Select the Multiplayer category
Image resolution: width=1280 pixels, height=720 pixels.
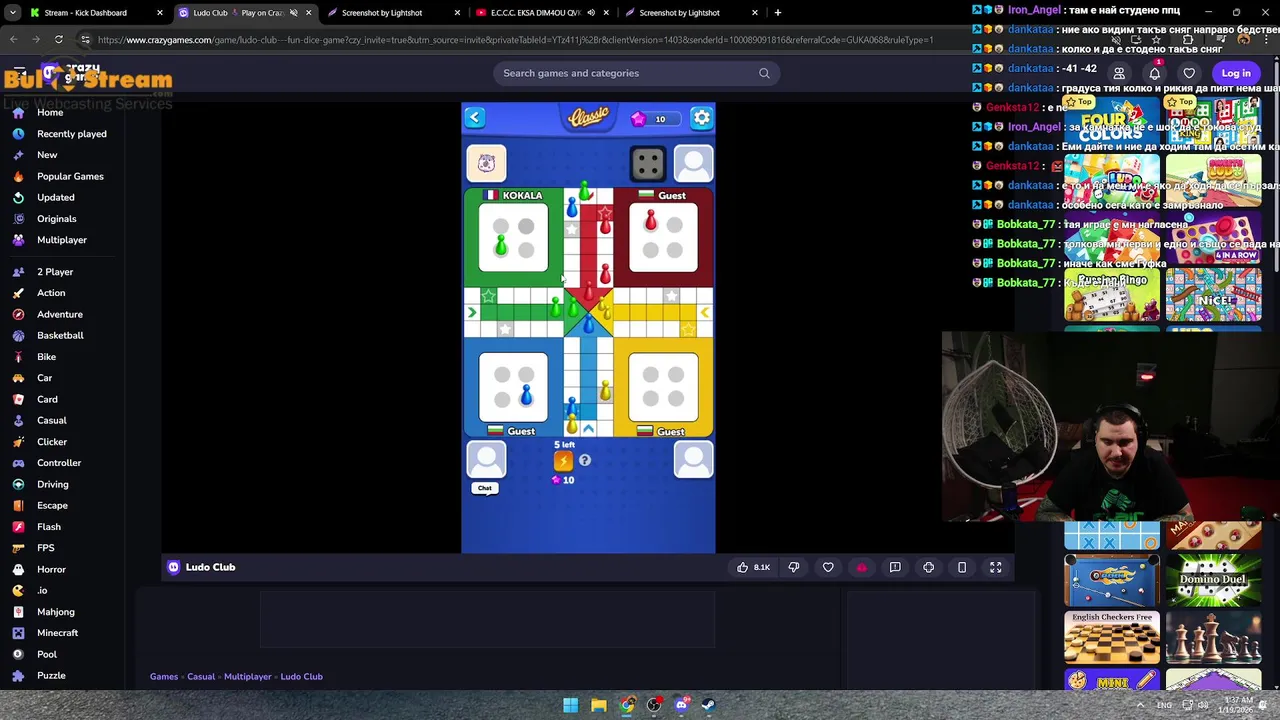(62, 240)
